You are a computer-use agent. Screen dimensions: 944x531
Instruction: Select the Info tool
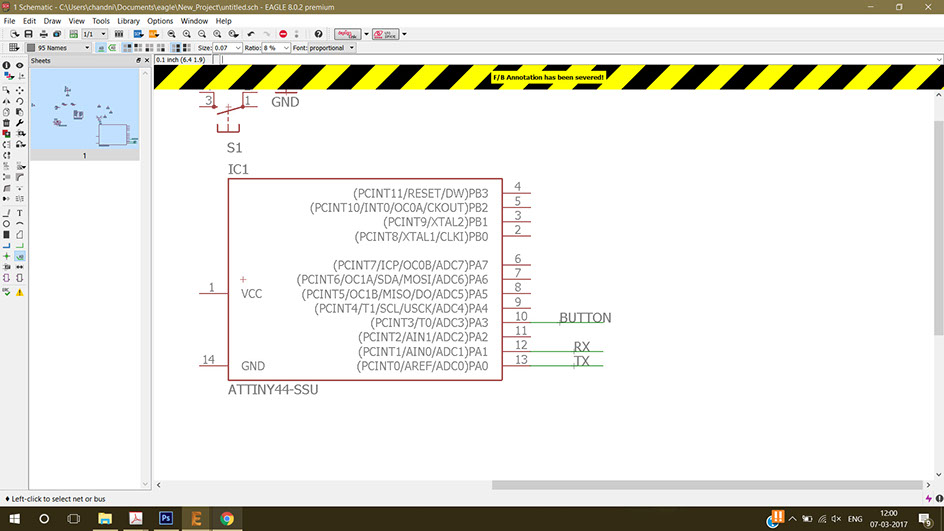pos(7,65)
